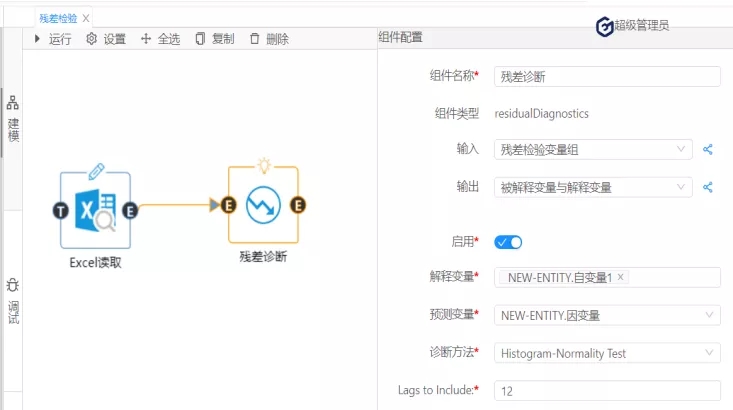
Task: Switch to the 残差检验 tab
Action: tap(58, 18)
